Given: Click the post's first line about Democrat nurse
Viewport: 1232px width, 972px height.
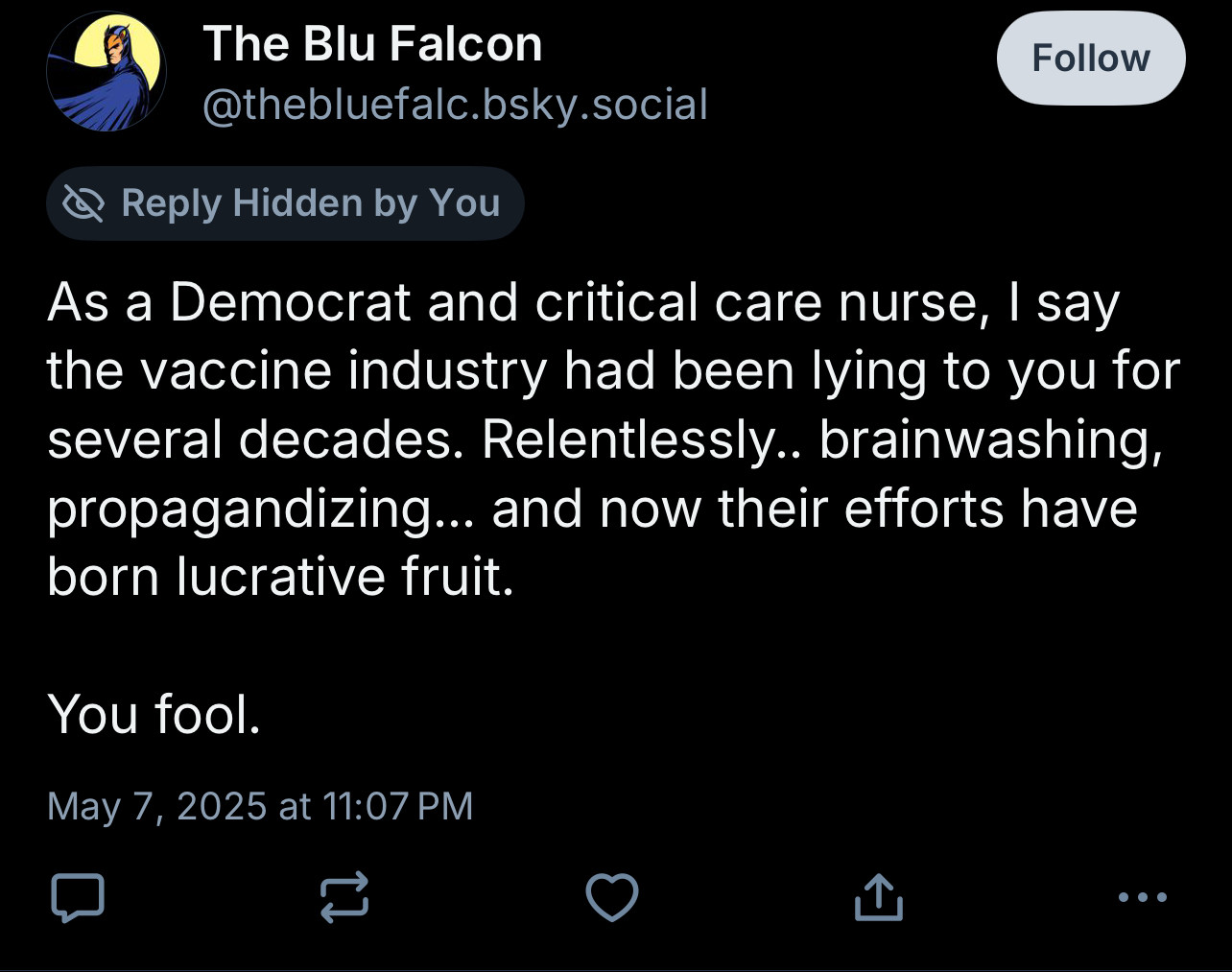Looking at the screenshot, I should click(583, 303).
